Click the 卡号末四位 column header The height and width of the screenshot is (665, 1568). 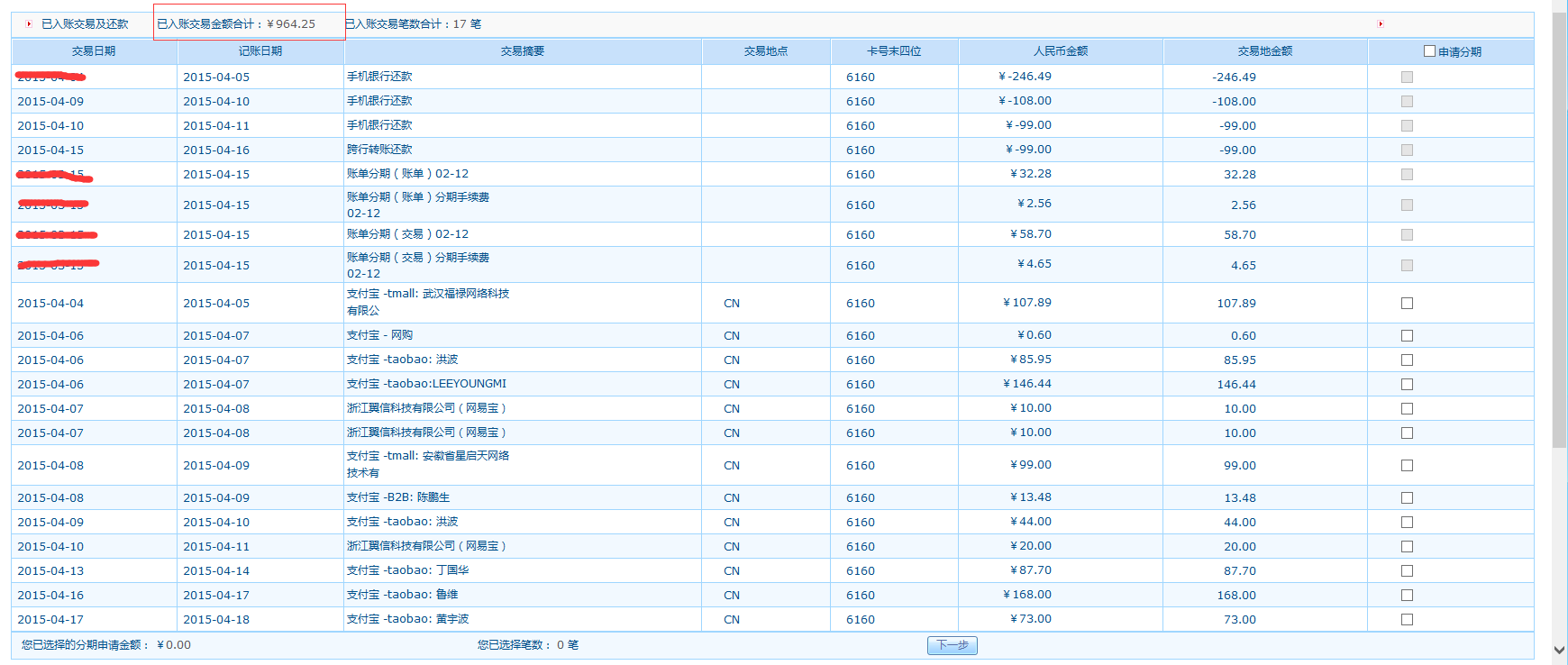coord(894,51)
